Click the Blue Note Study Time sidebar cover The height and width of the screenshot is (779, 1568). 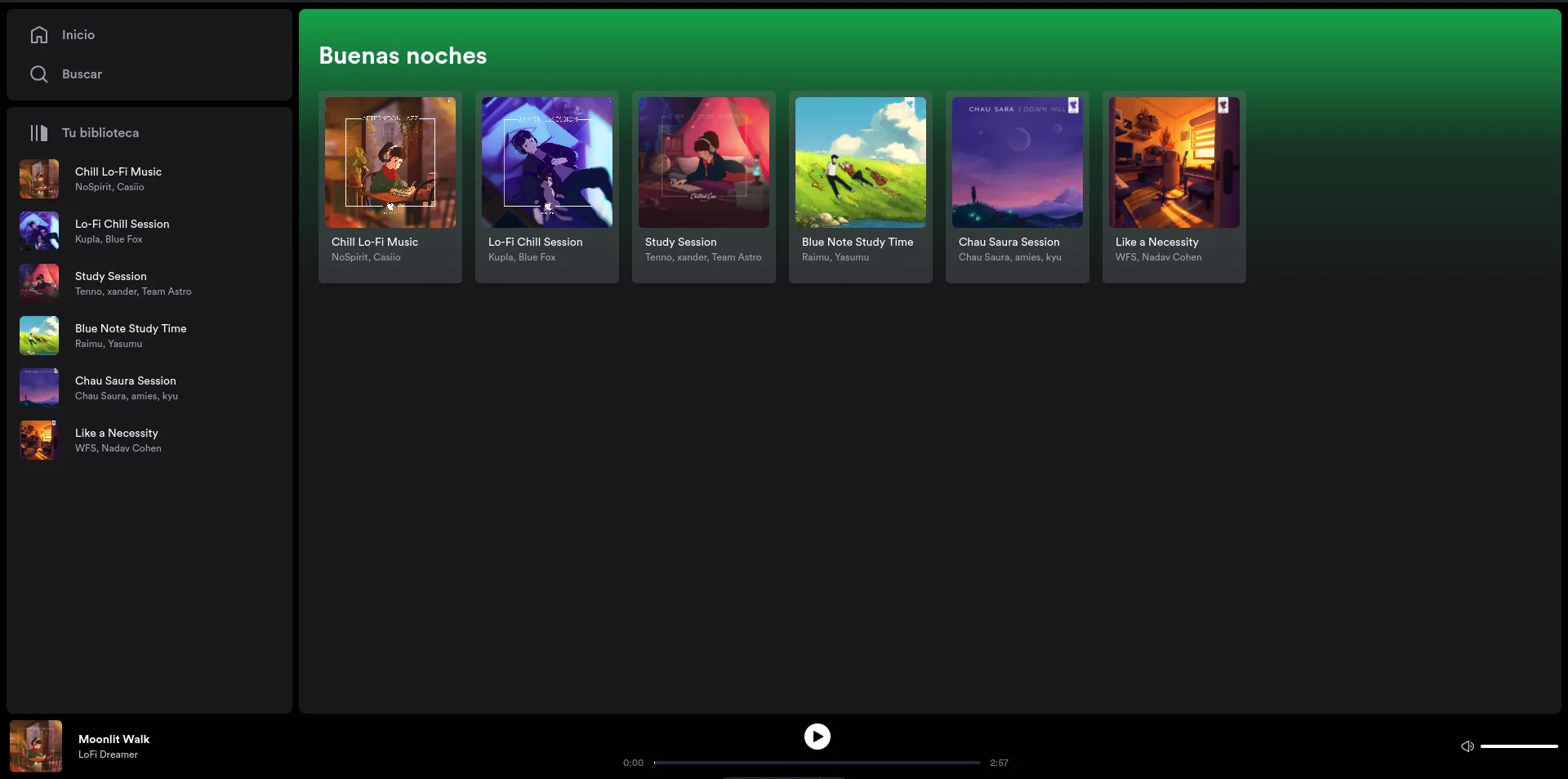tap(38, 336)
